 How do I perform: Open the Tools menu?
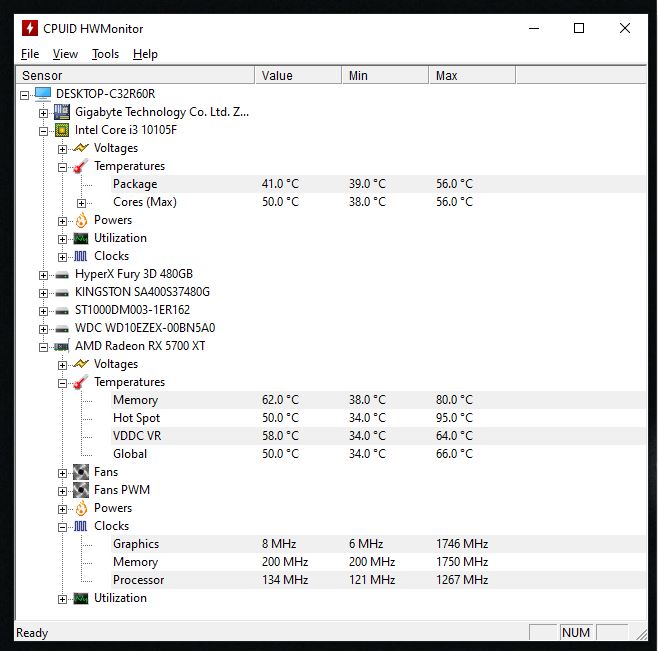[105, 54]
